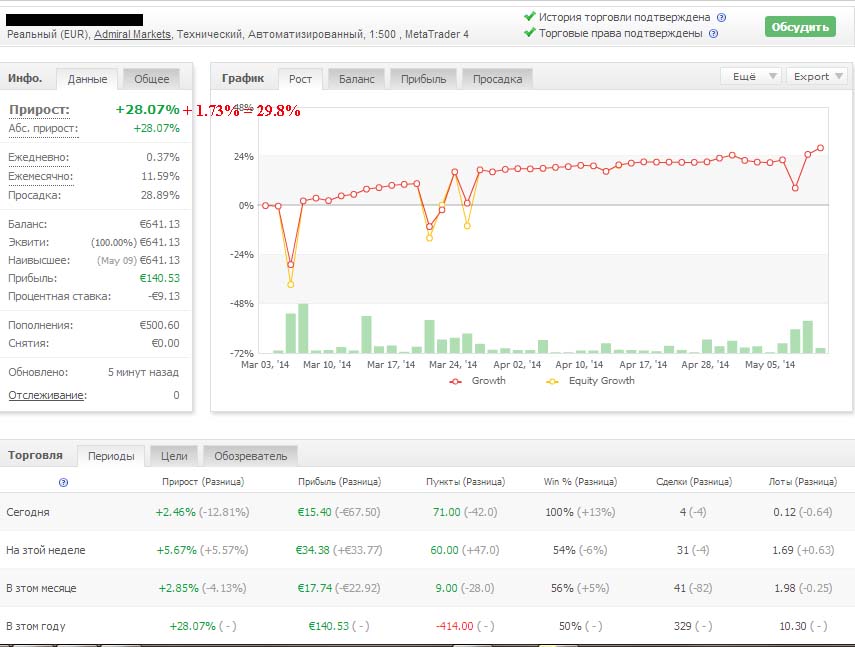Click the €34.38 profit value this week
The width and height of the screenshot is (855, 647).
coord(312,551)
